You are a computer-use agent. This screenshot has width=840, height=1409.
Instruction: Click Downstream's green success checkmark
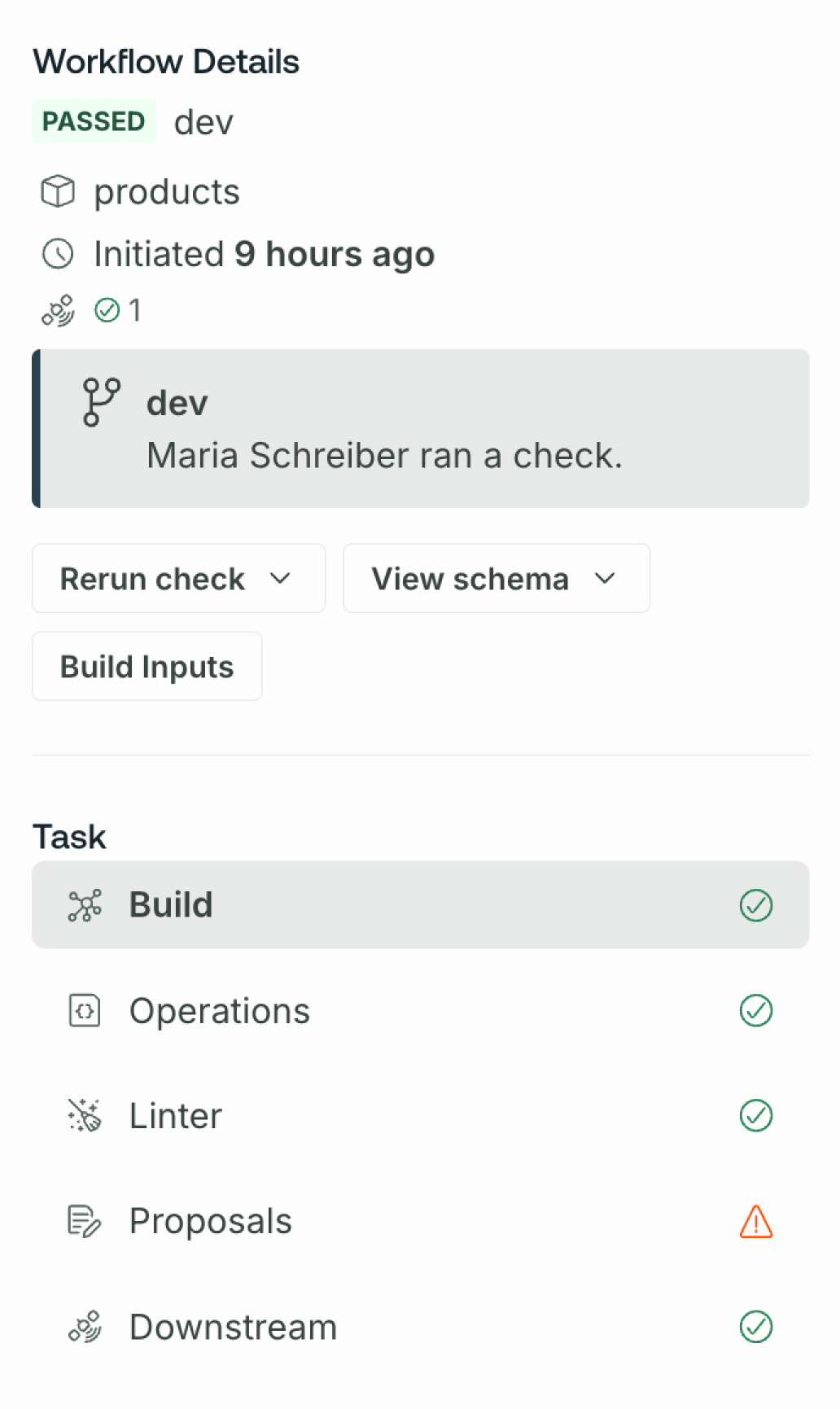(x=756, y=1327)
